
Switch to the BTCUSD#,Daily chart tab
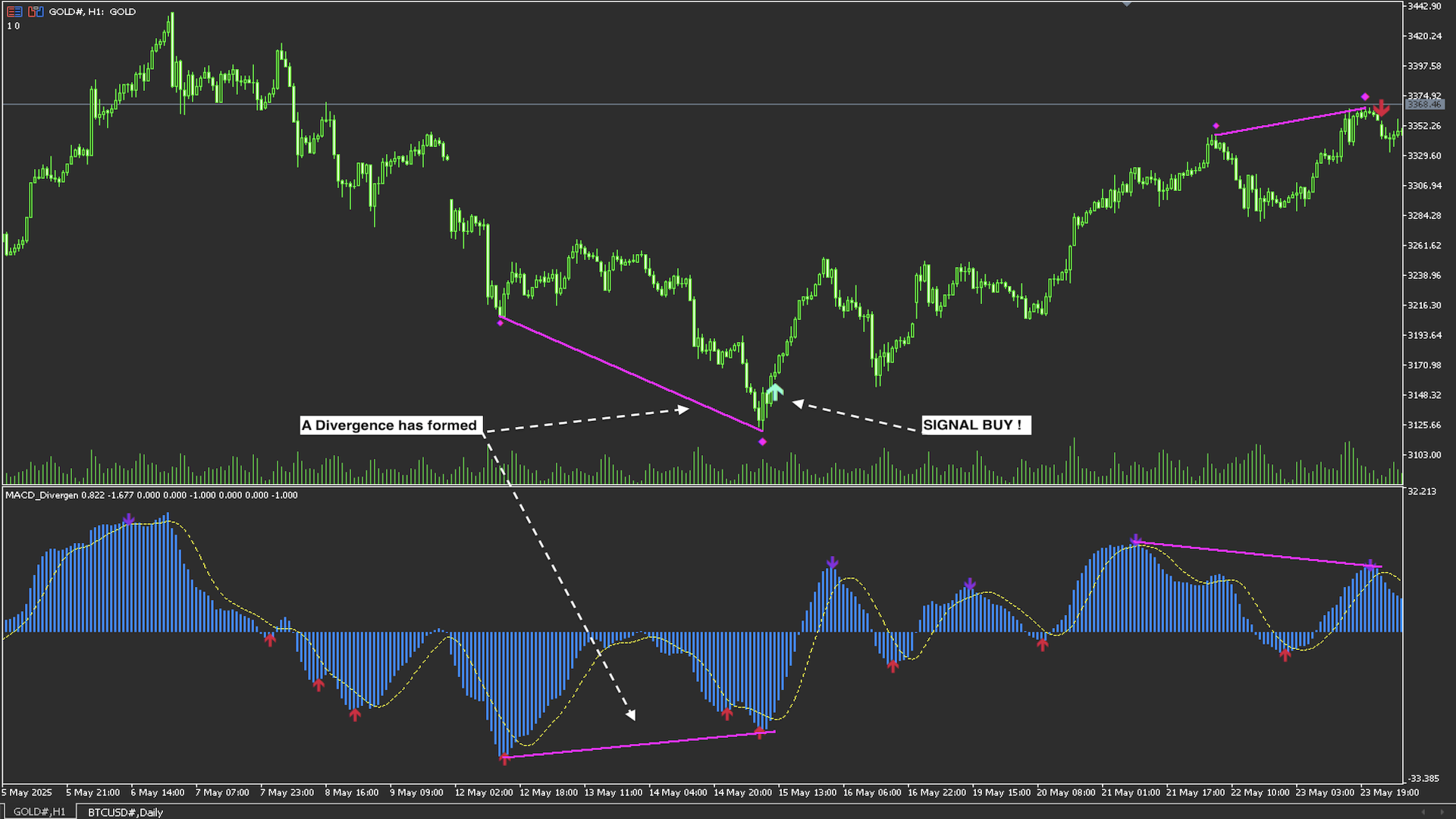[x=126, y=812]
